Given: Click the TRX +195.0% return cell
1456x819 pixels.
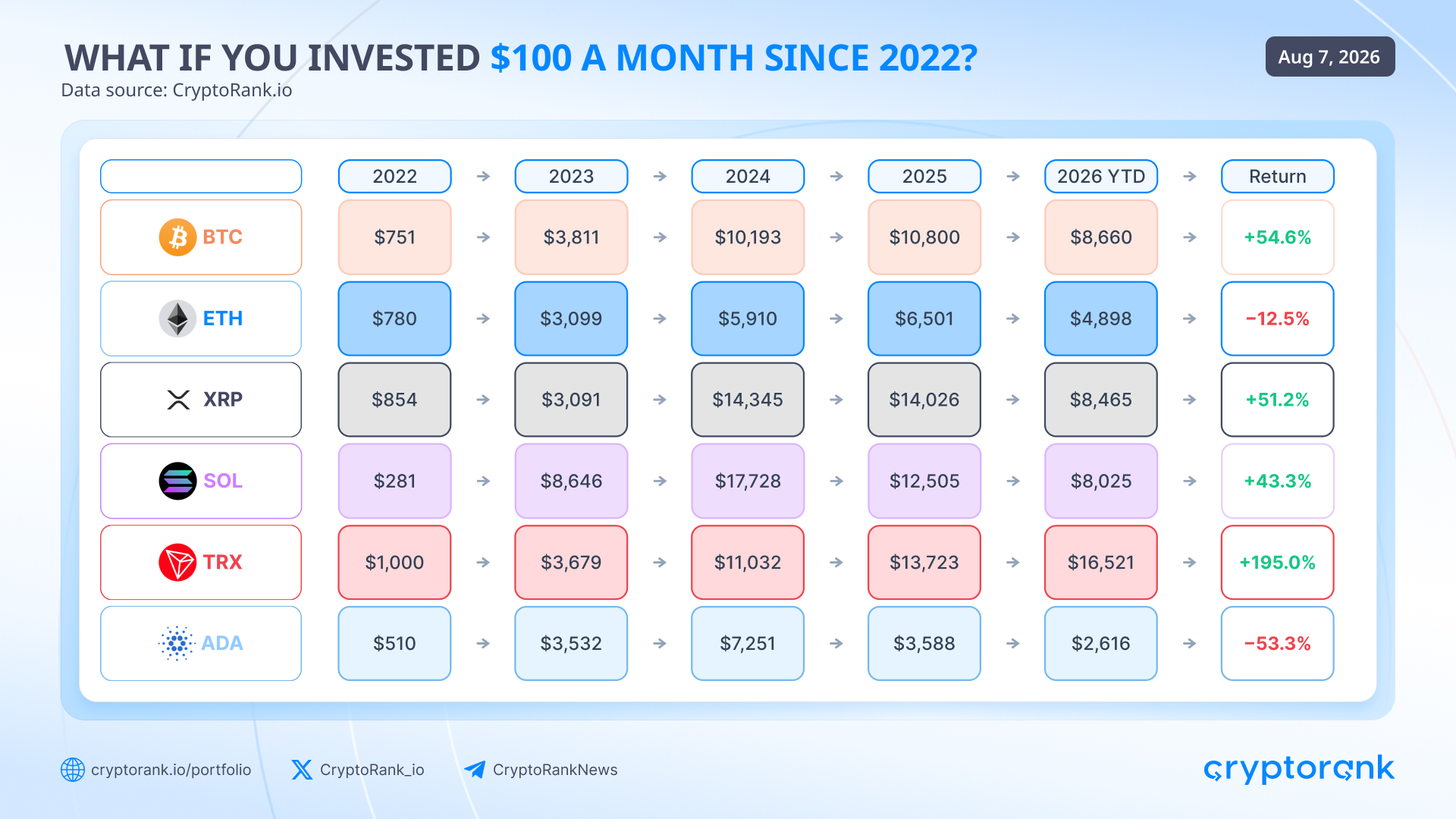Looking at the screenshot, I should (x=1278, y=562).
